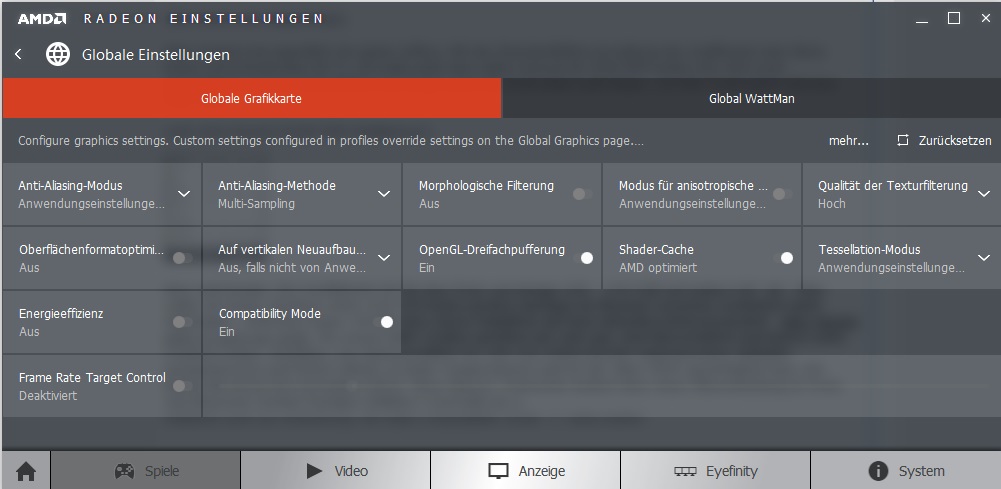The width and height of the screenshot is (1001, 489).
Task: Expand the Tessellation-Modus dropdown
Action: pos(984,258)
